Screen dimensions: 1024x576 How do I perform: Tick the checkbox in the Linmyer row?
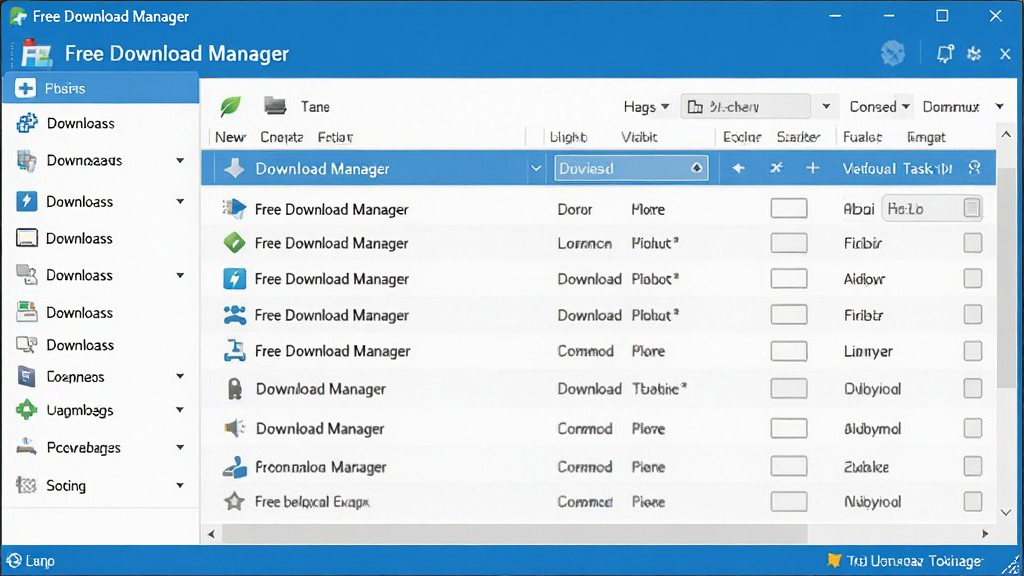coord(972,351)
